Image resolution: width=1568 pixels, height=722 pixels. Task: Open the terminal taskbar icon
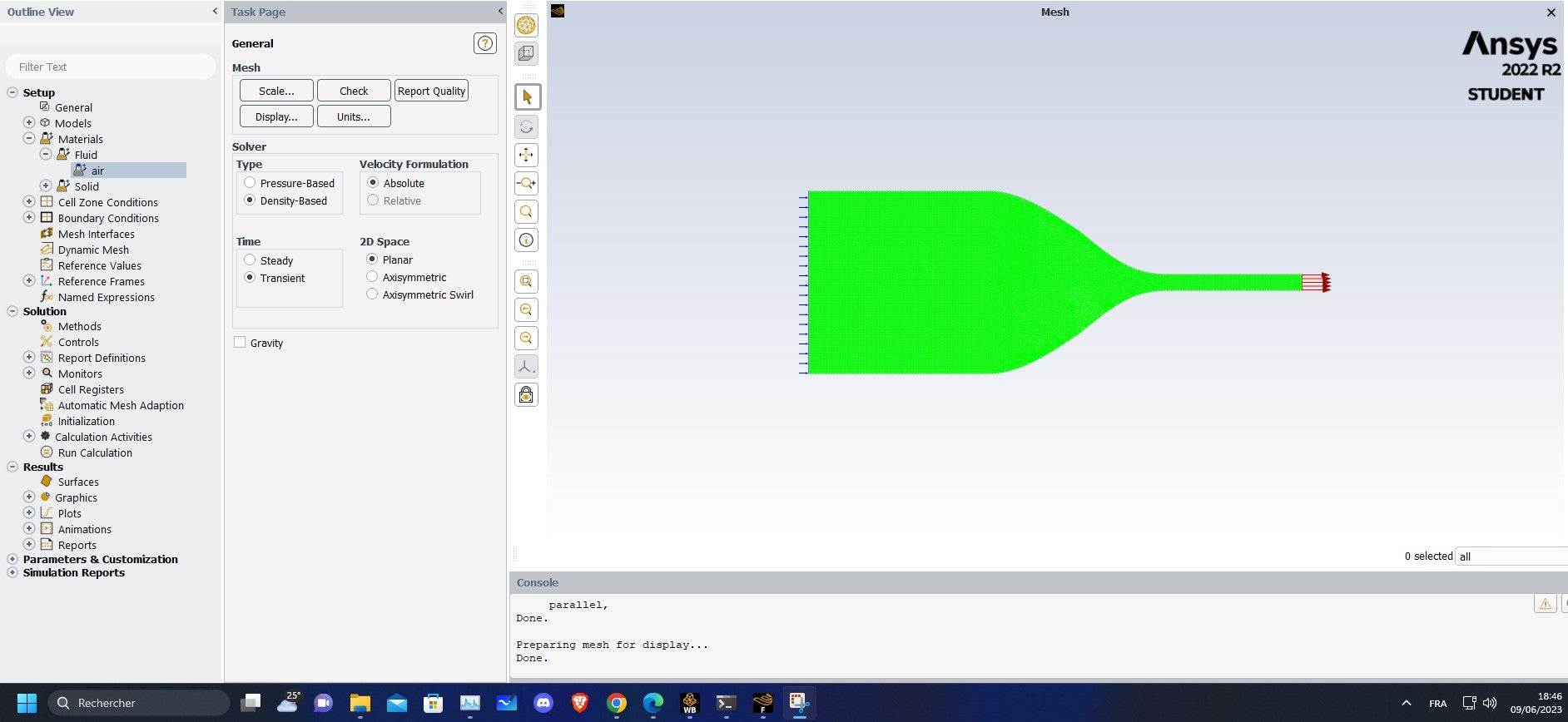[x=726, y=704]
